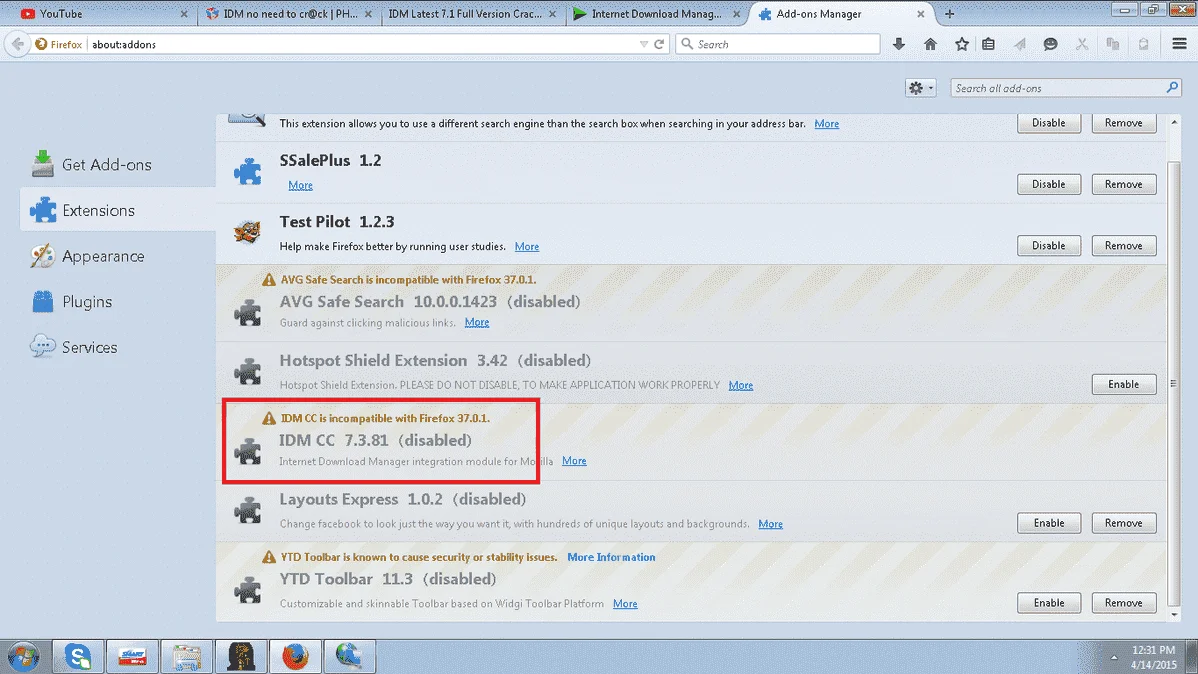Screen dimensions: 1198x674
Task: Enable Hotspot Shield Extension
Action: (x=1124, y=384)
